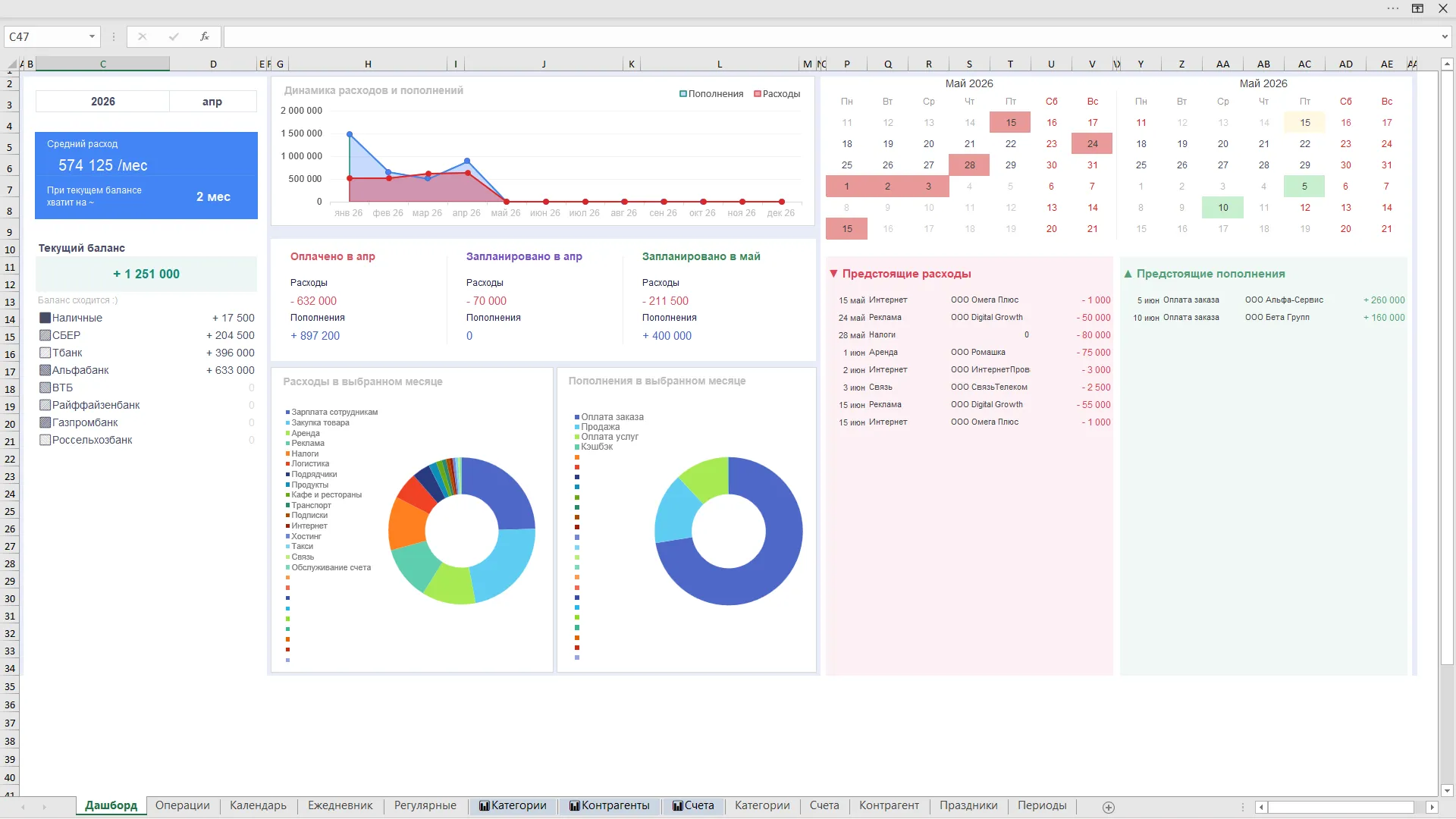Open the Календарь sheet tab

[258, 805]
